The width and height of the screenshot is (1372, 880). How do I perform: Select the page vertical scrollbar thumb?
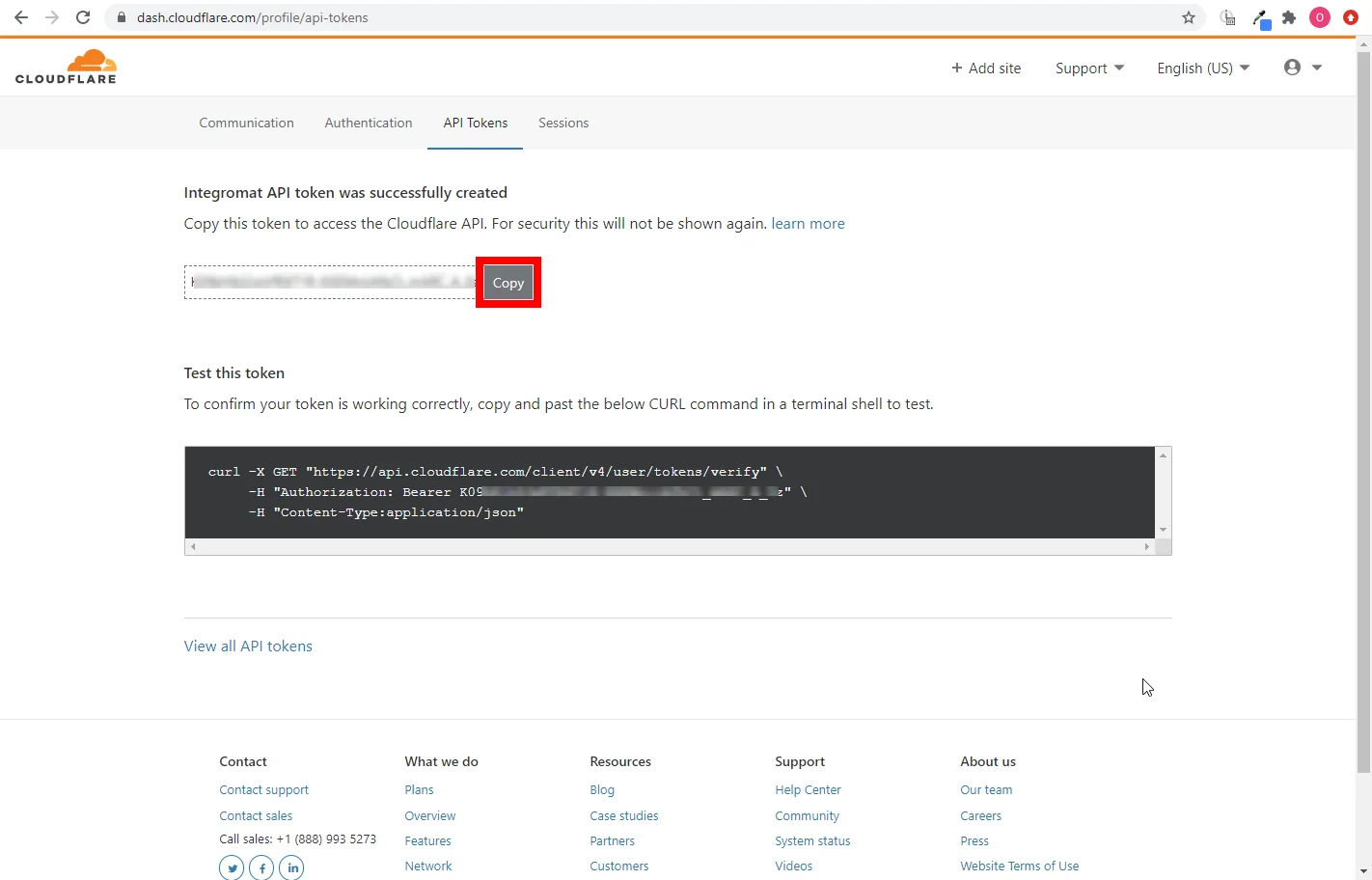(1363, 412)
